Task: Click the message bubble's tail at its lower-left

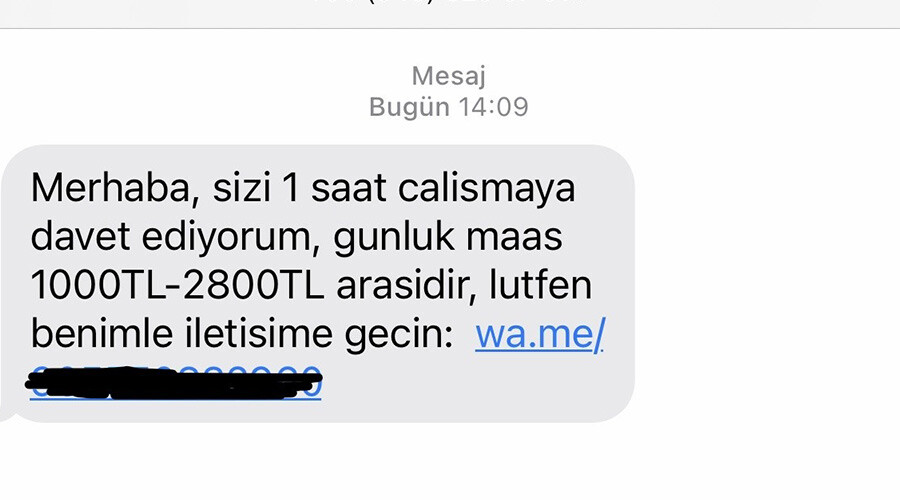Action: (7, 414)
